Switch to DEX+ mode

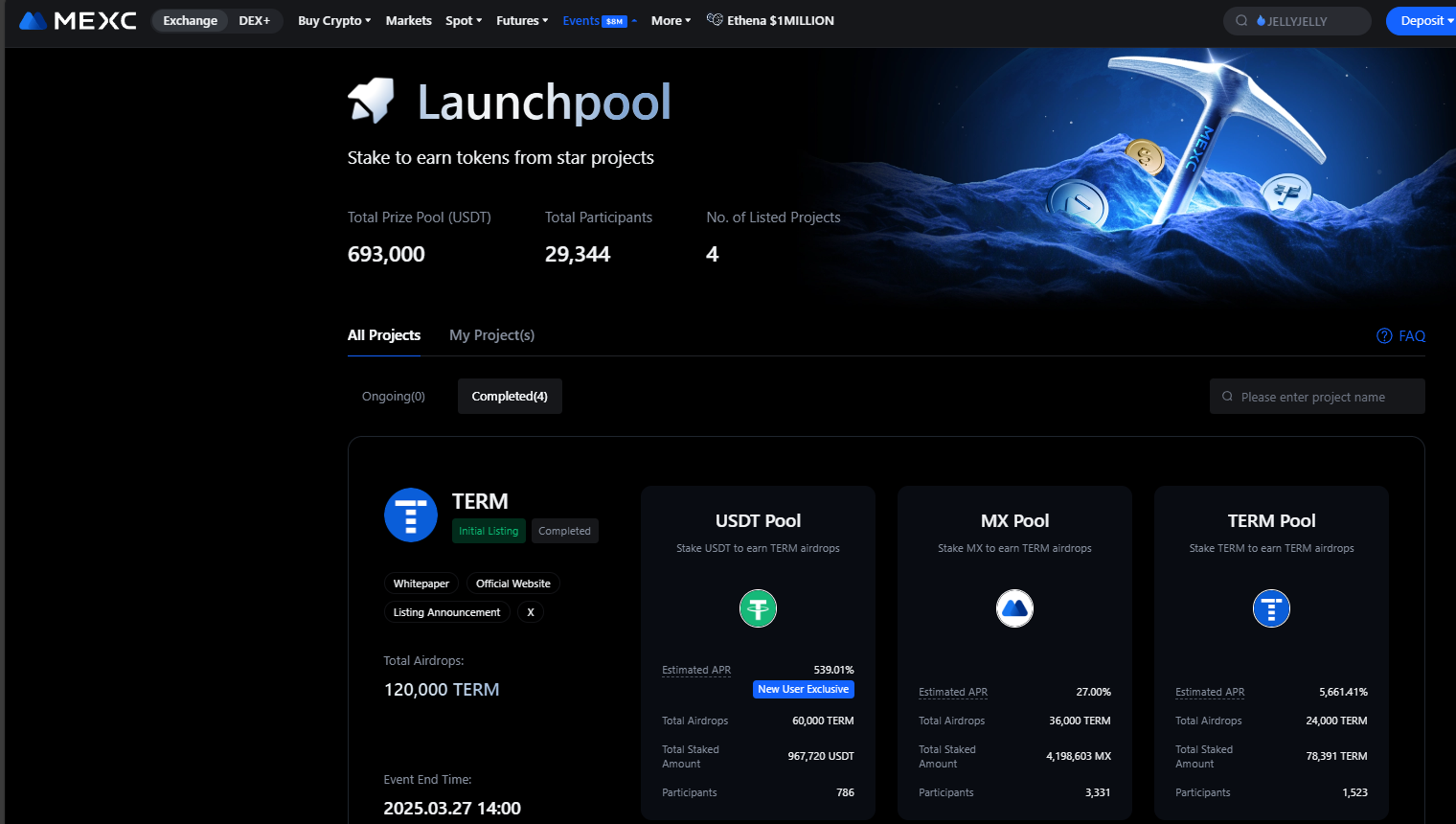point(255,21)
